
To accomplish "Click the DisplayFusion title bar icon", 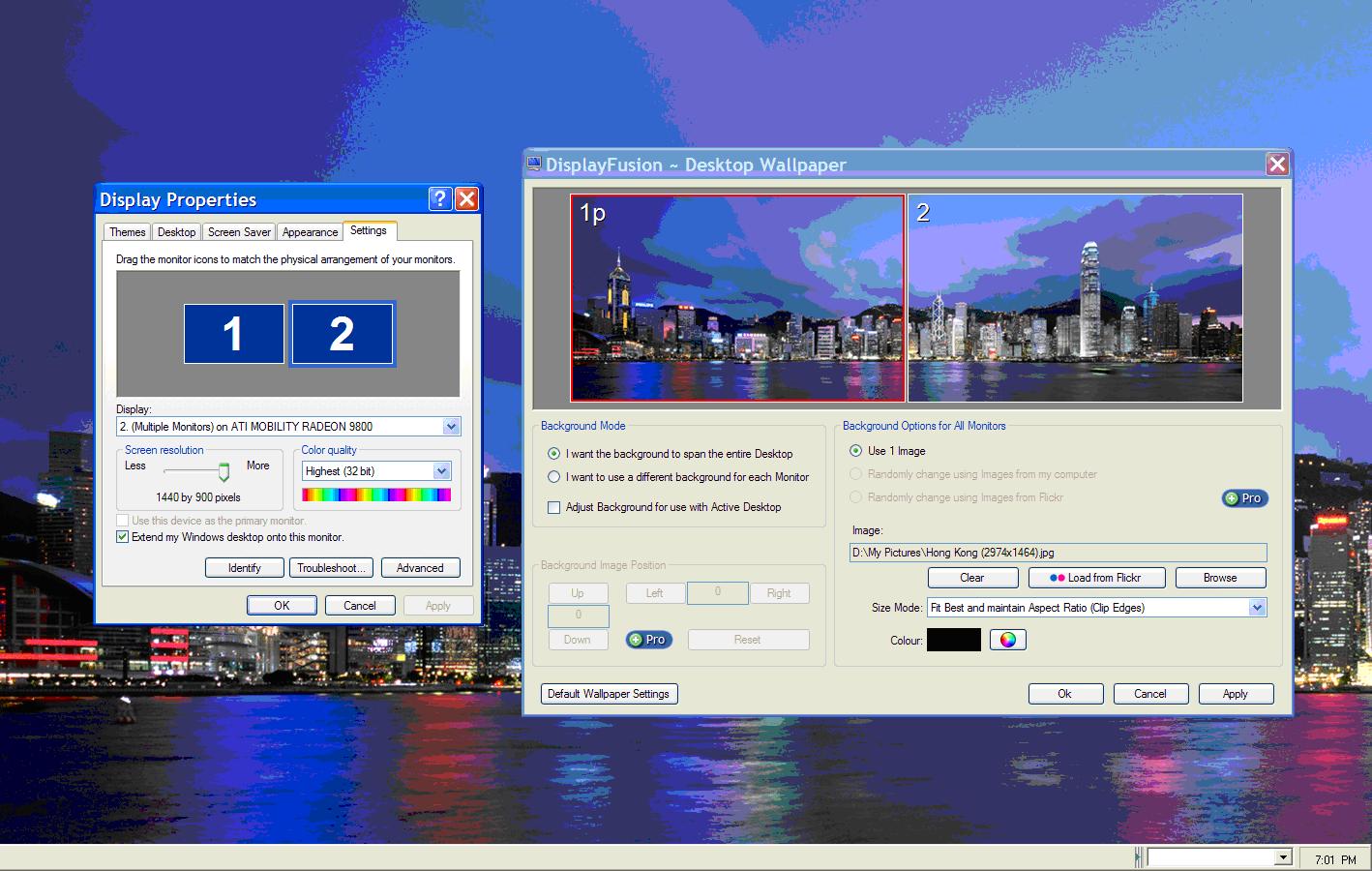I will [x=534, y=165].
